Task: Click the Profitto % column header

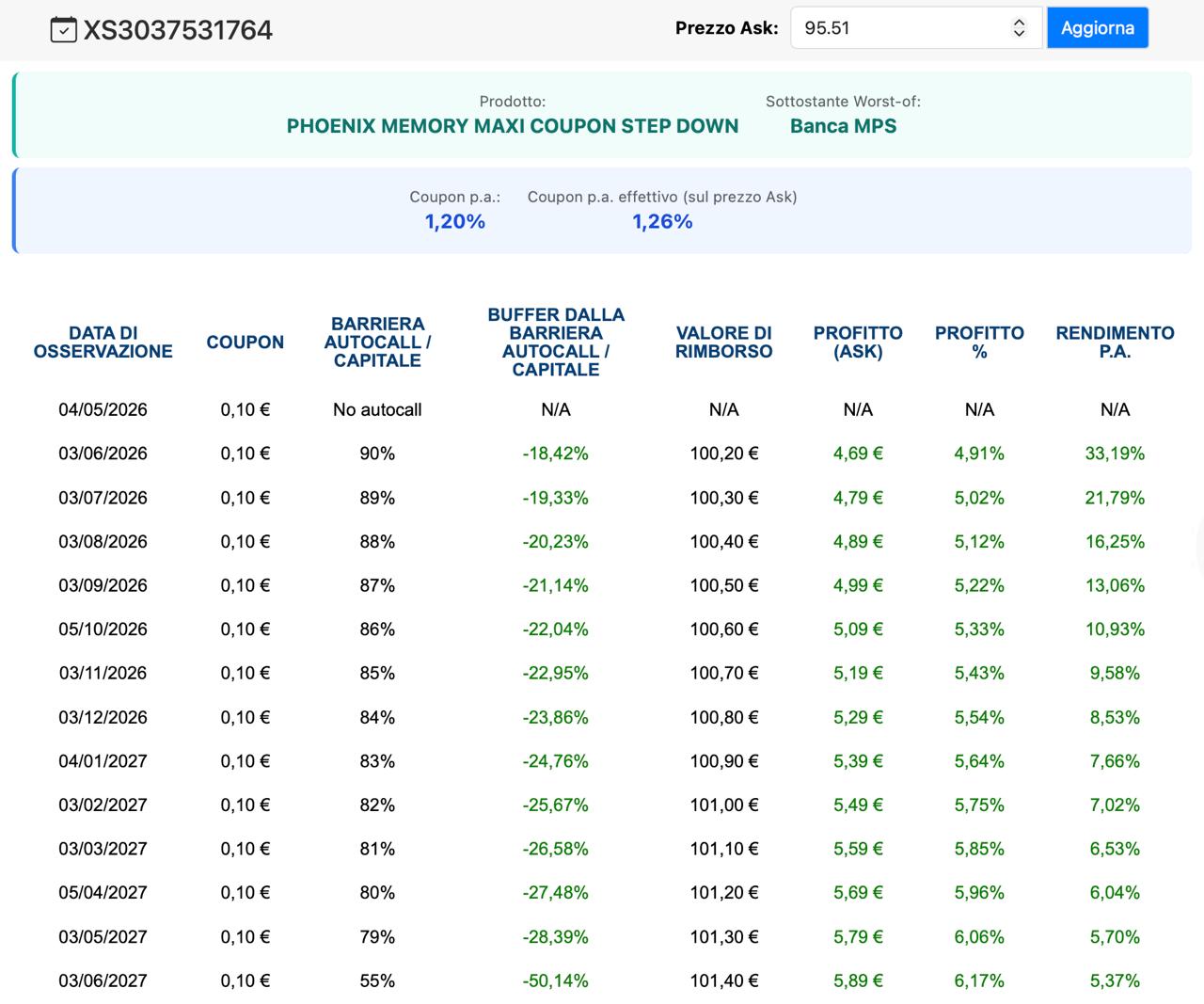Action: [x=979, y=343]
